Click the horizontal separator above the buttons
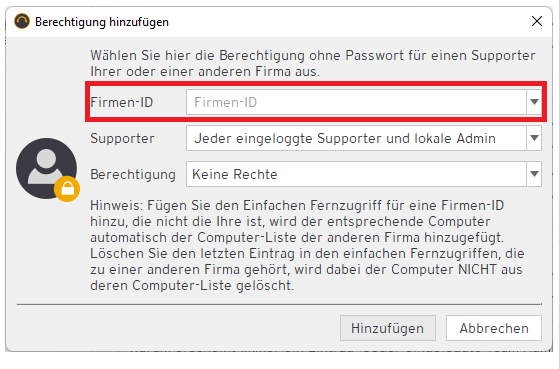Viewport: 559px width, 369px height. [x=279, y=304]
